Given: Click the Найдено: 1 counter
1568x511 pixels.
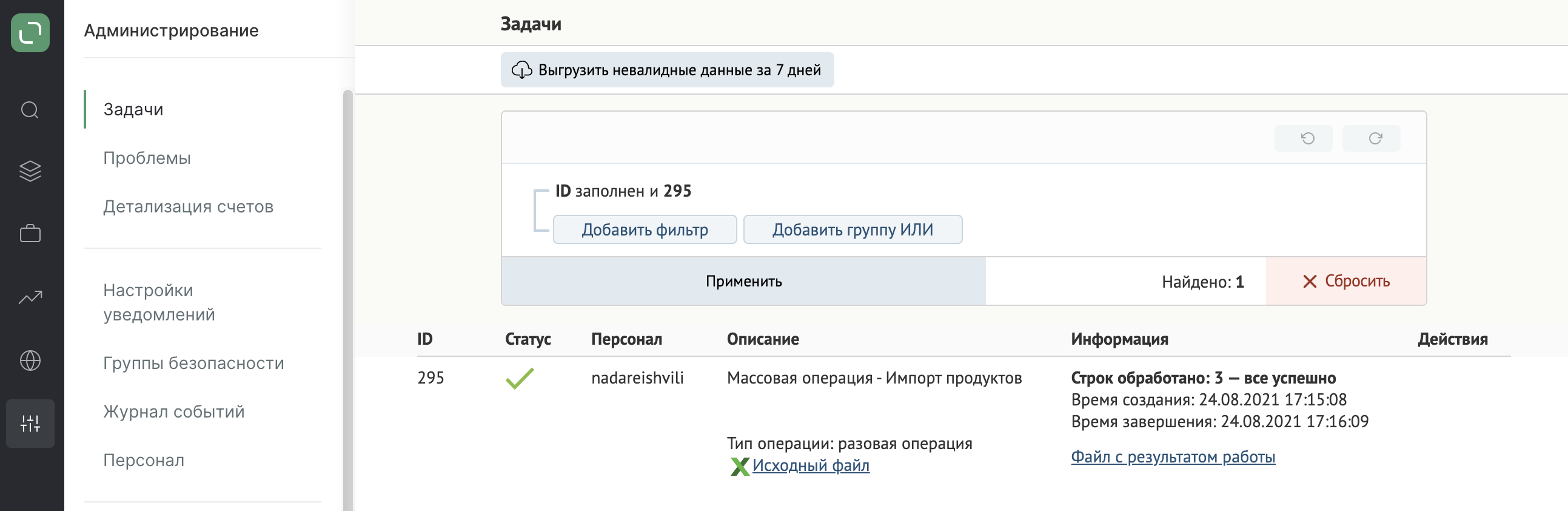Looking at the screenshot, I should coord(1202,282).
